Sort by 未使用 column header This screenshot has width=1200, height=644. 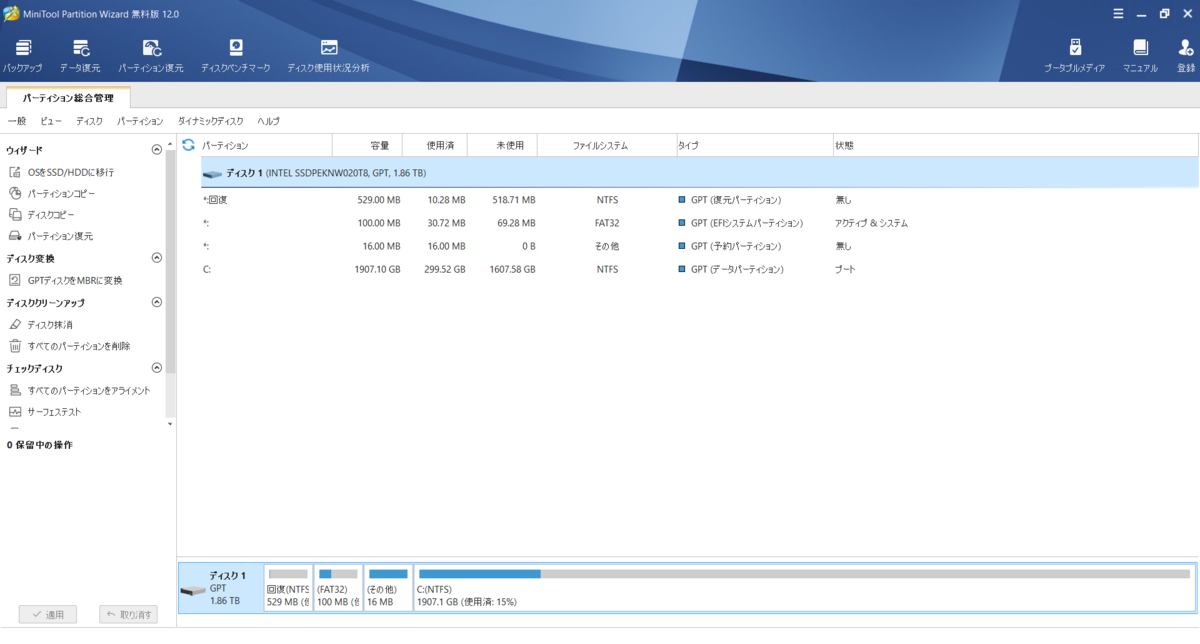(502, 145)
